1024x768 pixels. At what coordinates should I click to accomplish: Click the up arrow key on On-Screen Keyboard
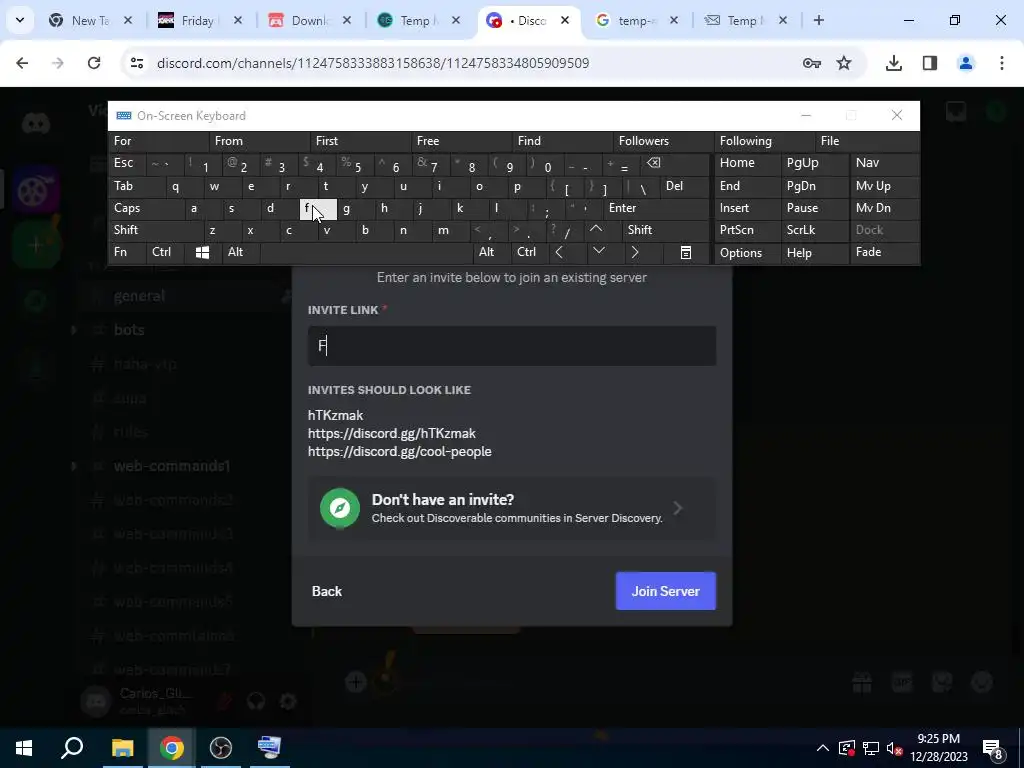pyautogui.click(x=596, y=230)
